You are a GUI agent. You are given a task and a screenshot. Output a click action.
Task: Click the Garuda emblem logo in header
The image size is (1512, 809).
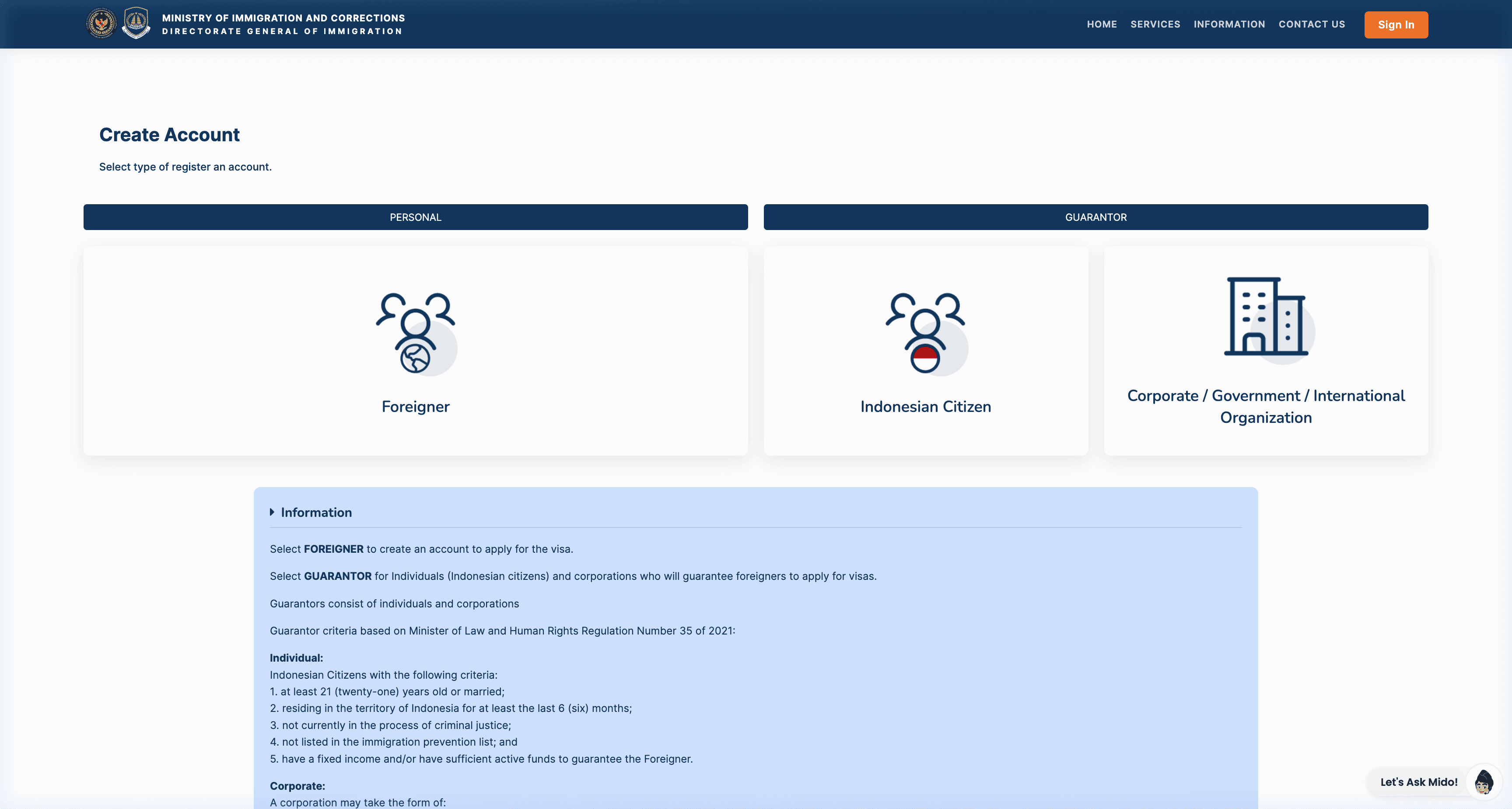pyautogui.click(x=101, y=24)
